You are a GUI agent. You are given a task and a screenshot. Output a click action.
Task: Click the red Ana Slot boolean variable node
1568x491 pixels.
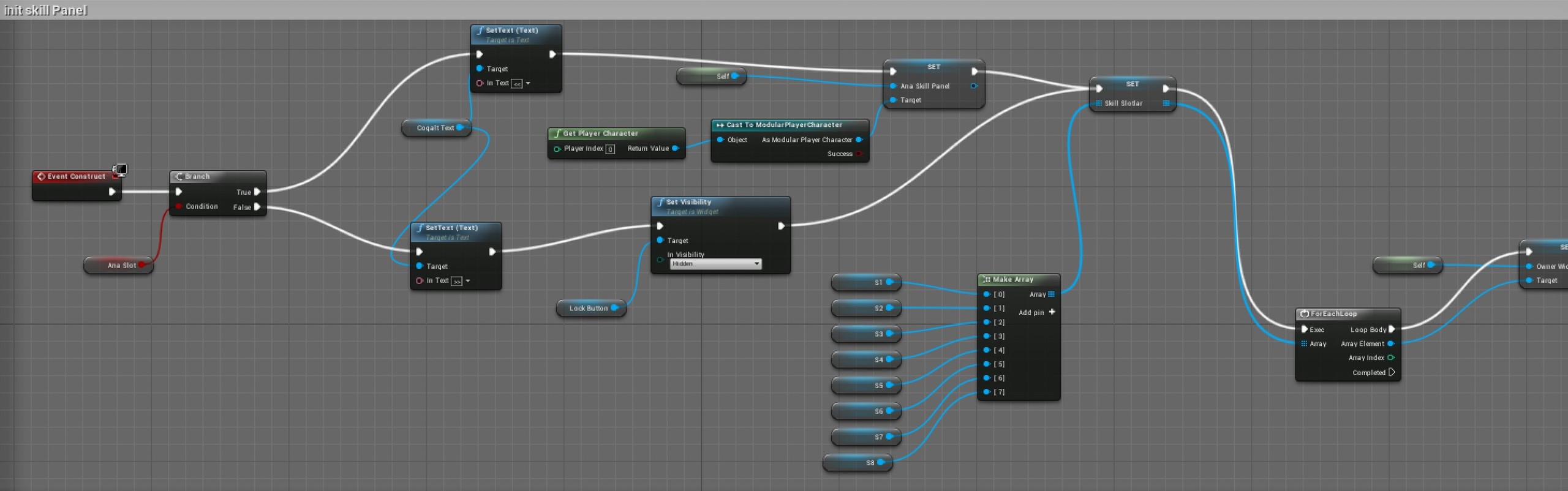click(x=119, y=265)
